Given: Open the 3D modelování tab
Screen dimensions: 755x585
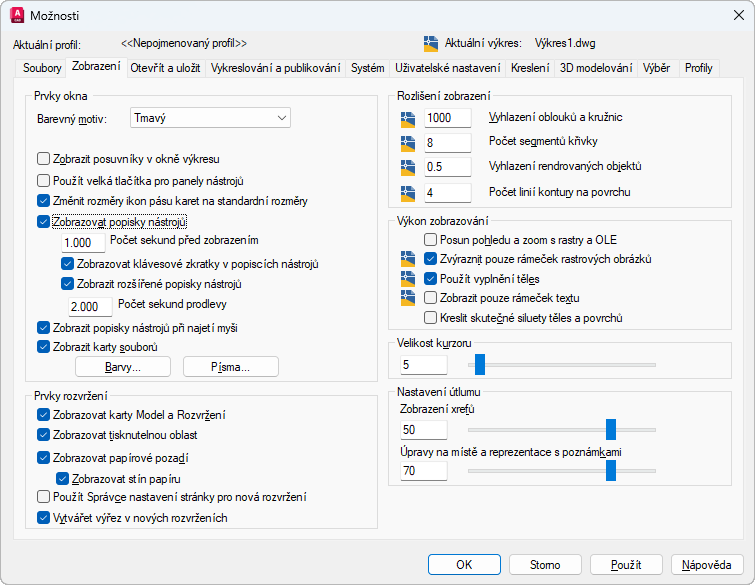Looking at the screenshot, I should point(596,68).
